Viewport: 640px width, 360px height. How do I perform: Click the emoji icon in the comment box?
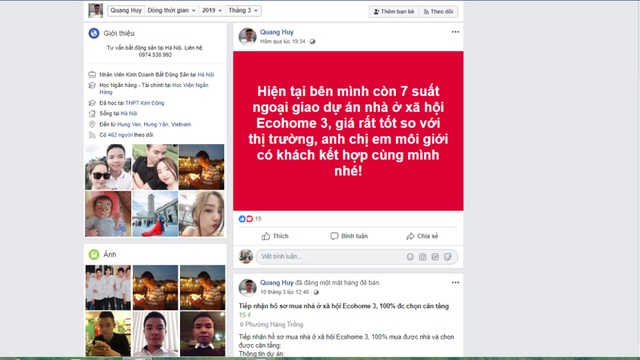(410, 257)
